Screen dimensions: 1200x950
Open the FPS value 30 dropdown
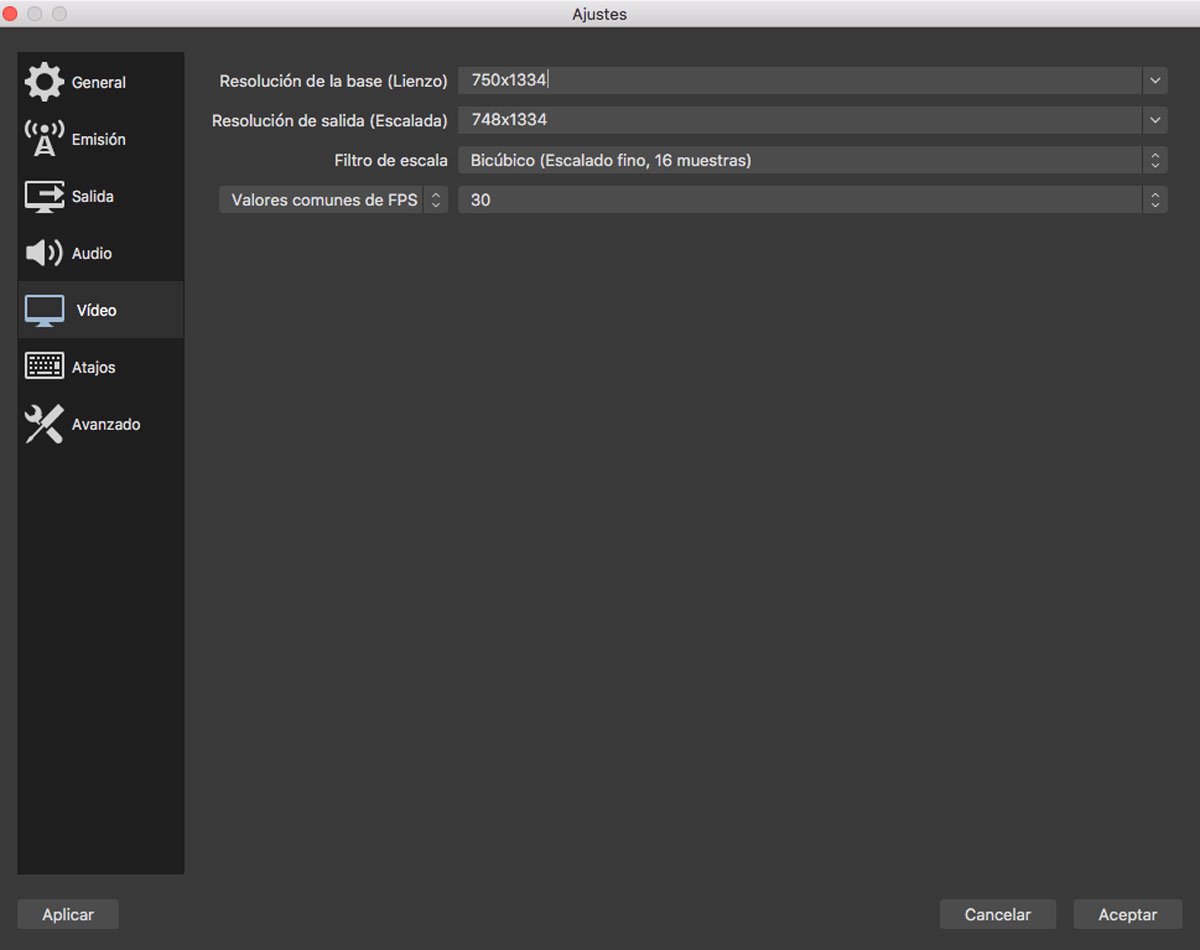(x=811, y=200)
